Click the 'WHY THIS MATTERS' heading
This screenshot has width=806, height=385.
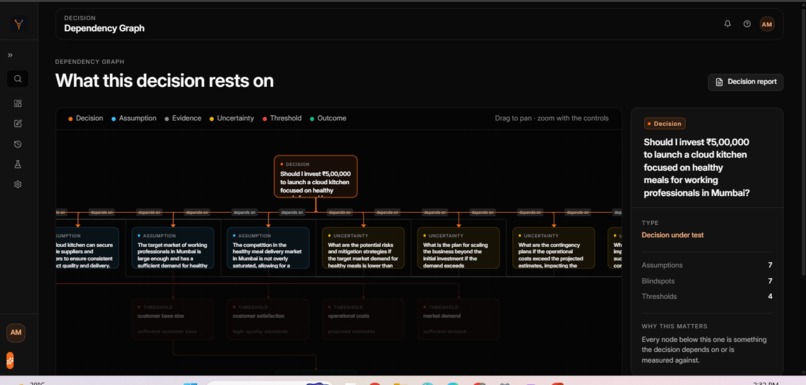click(674, 326)
